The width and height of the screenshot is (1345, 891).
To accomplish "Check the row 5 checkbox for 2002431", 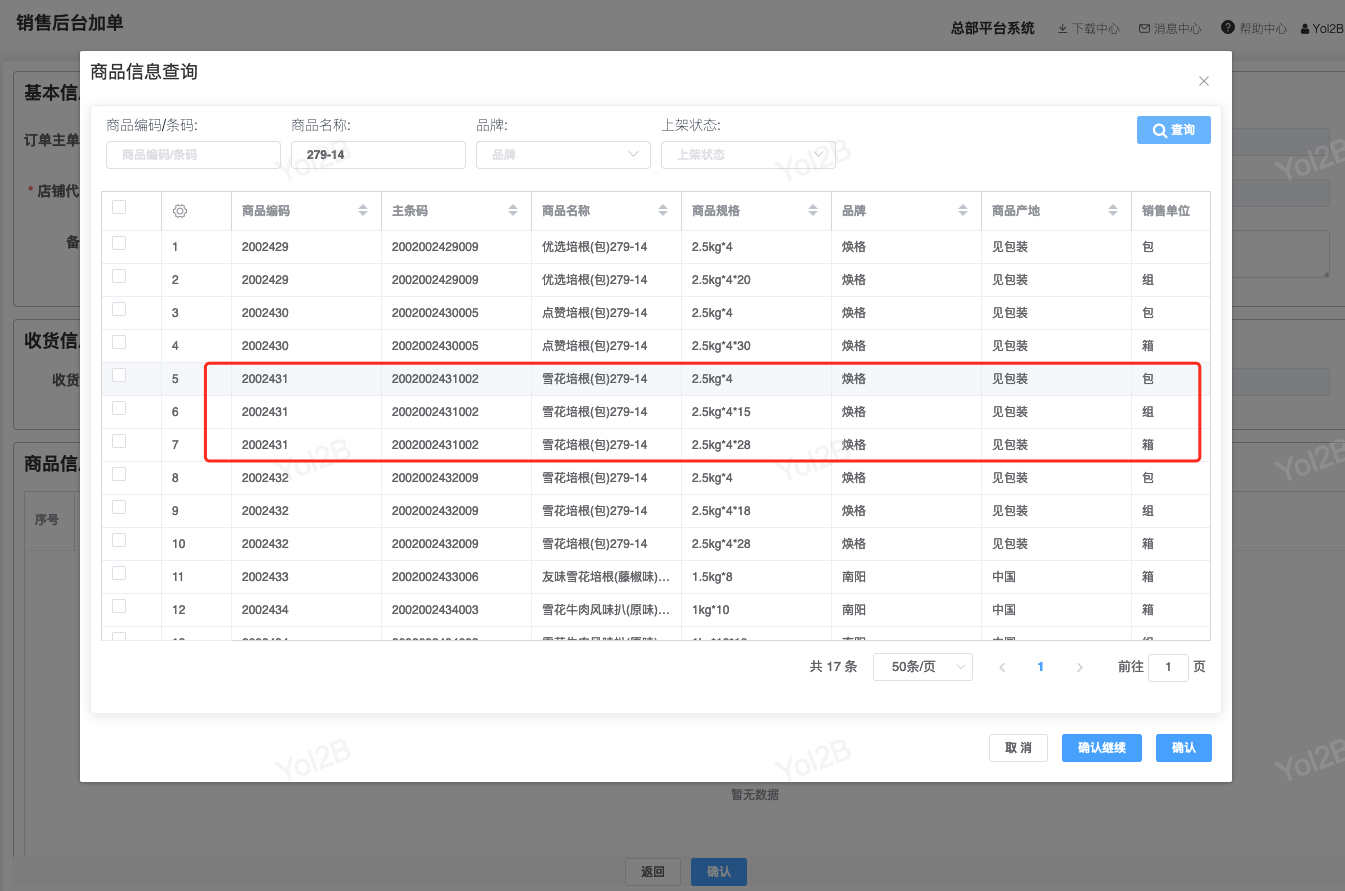I will click(119, 375).
